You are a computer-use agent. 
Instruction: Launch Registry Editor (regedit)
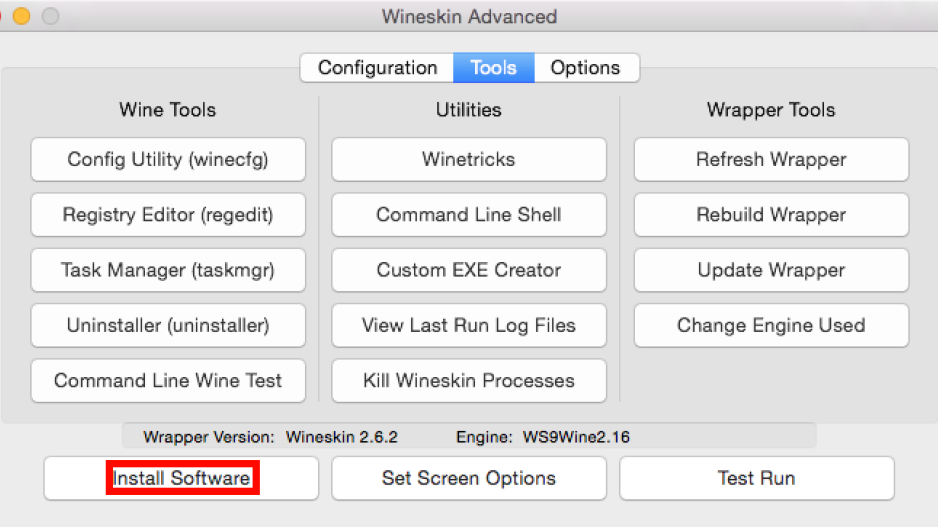pos(168,215)
